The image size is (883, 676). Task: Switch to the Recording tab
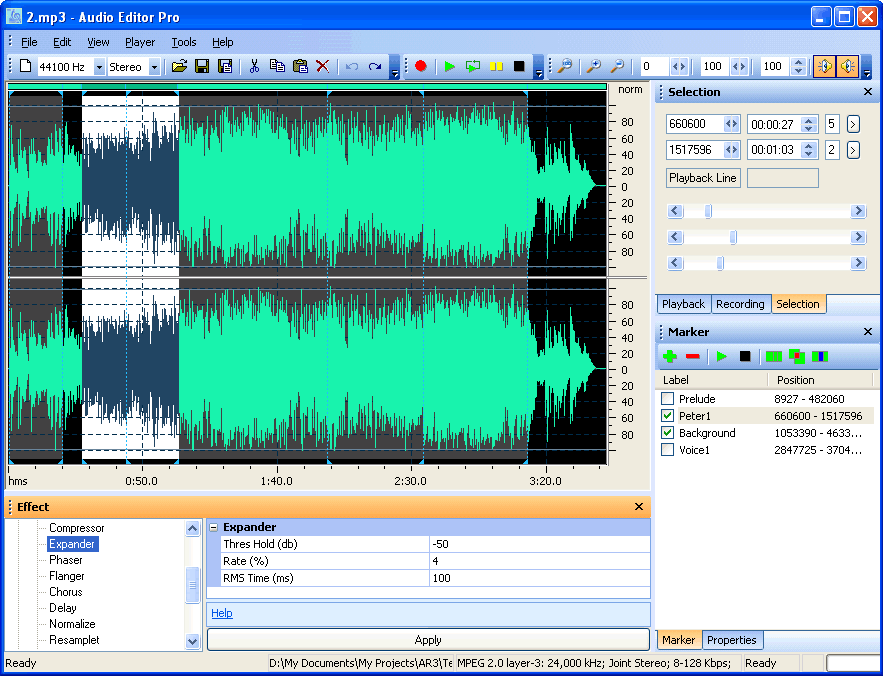coord(740,304)
